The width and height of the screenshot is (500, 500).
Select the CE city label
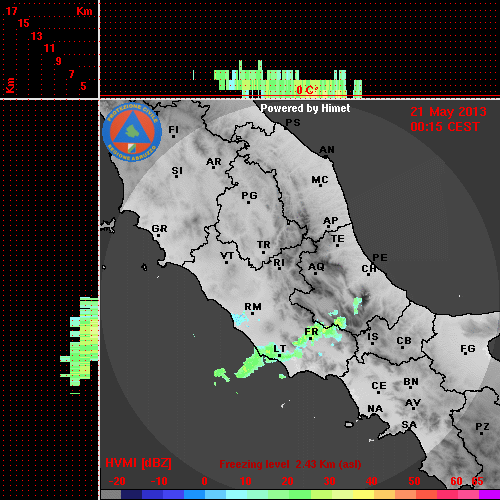click(379, 386)
